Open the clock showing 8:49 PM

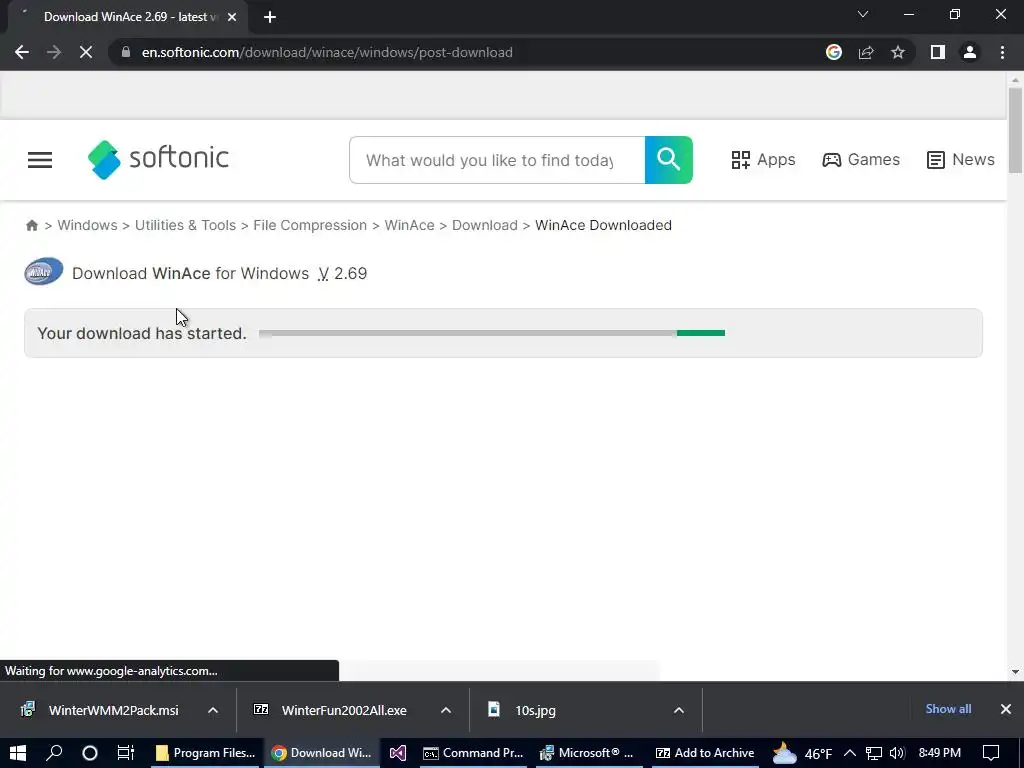click(x=940, y=753)
